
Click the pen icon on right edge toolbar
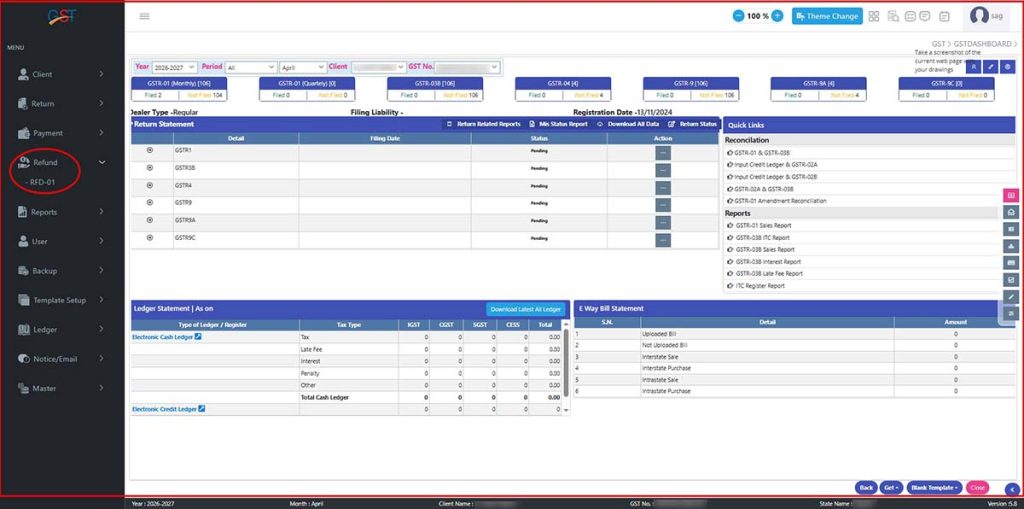1011,297
